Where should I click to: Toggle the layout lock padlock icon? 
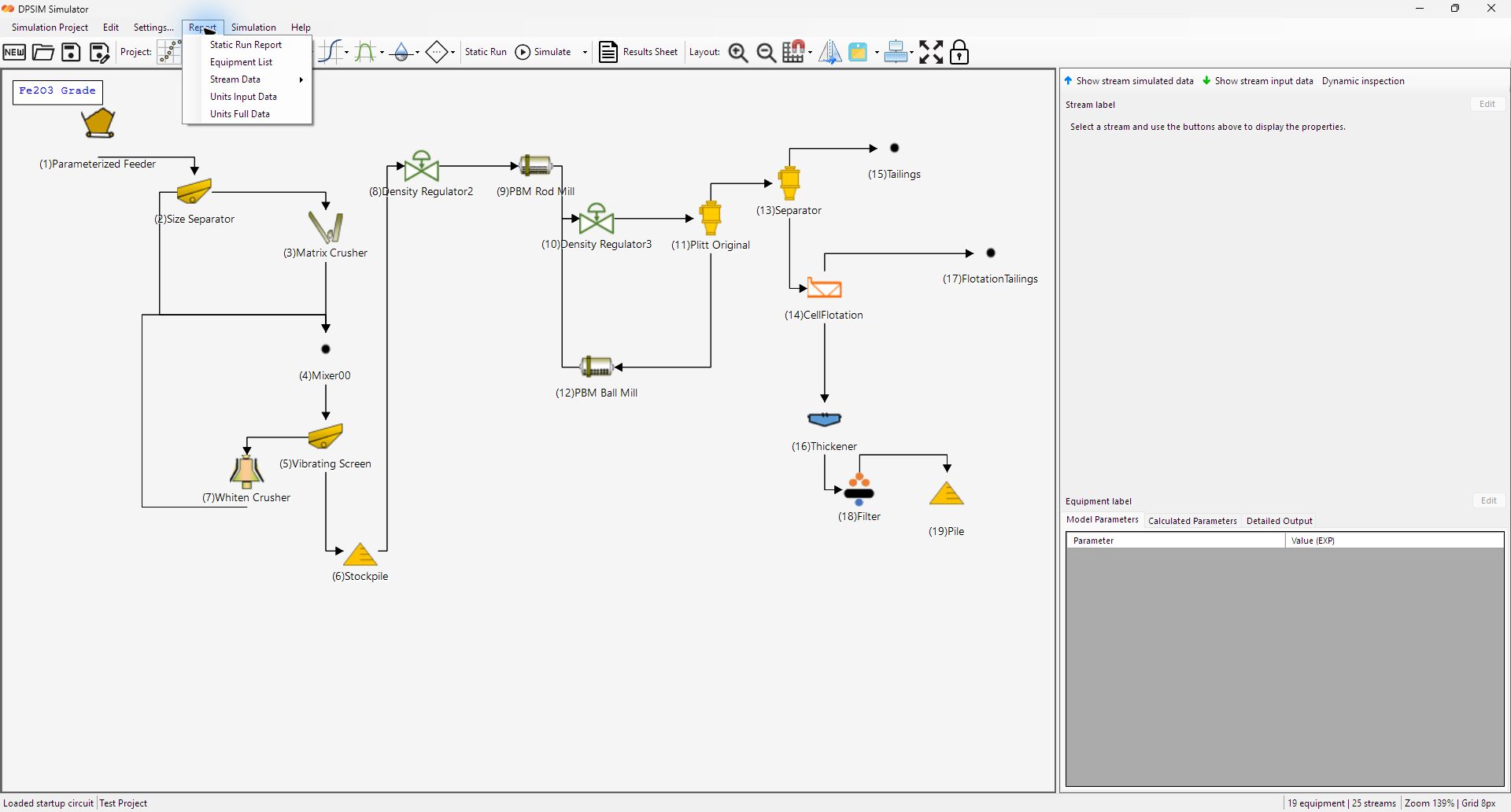point(959,53)
